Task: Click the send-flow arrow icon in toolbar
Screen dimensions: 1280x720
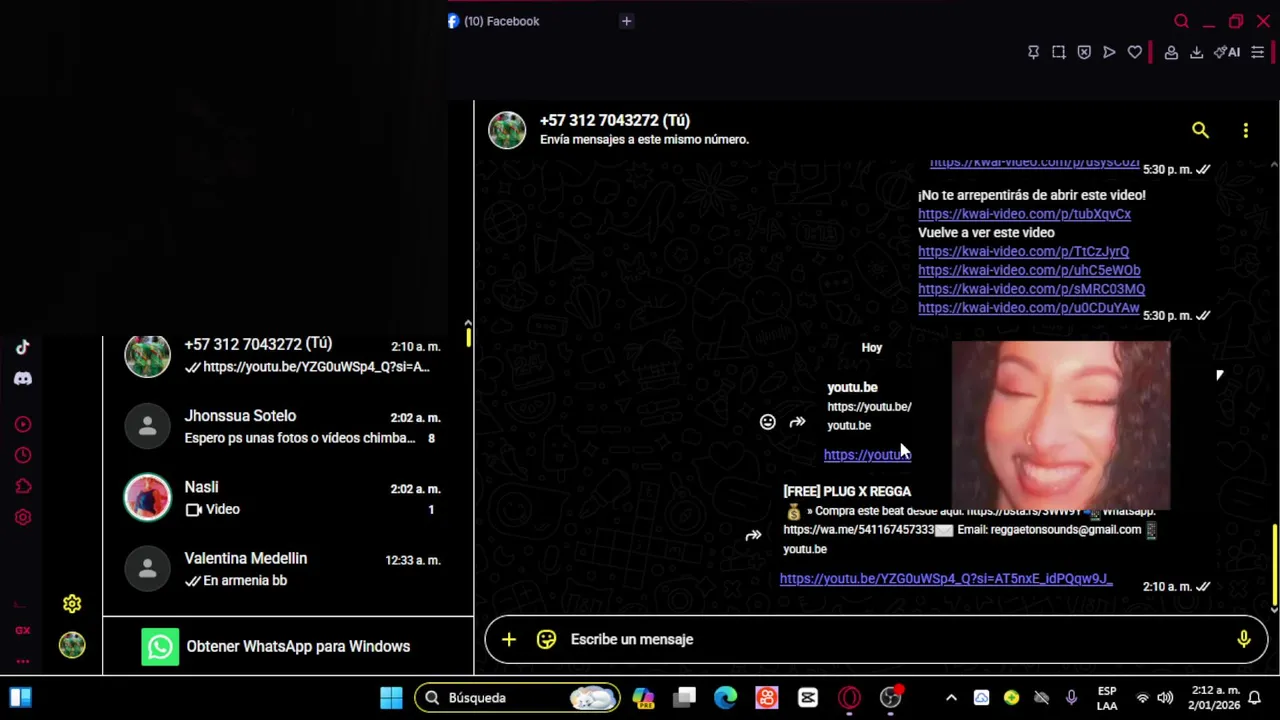Action: [x=1109, y=52]
